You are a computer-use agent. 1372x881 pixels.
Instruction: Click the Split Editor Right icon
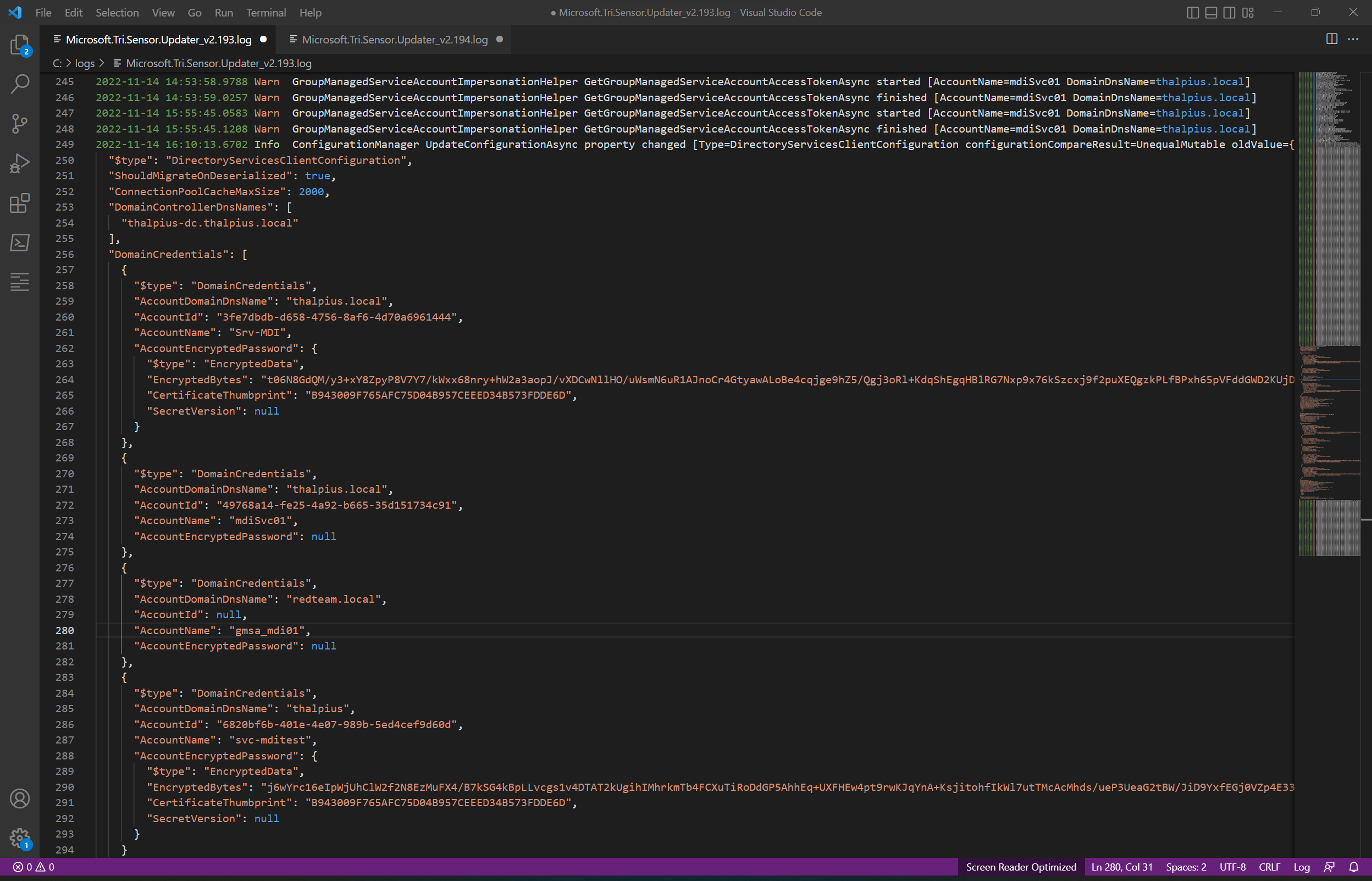click(x=1331, y=39)
